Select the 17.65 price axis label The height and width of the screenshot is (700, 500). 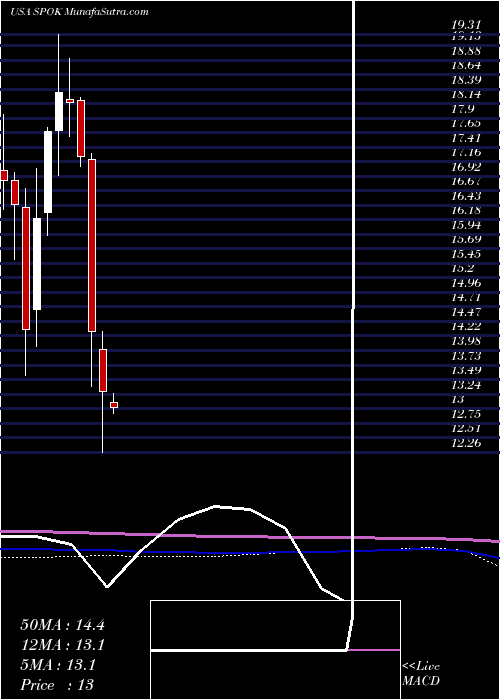pyautogui.click(x=466, y=124)
